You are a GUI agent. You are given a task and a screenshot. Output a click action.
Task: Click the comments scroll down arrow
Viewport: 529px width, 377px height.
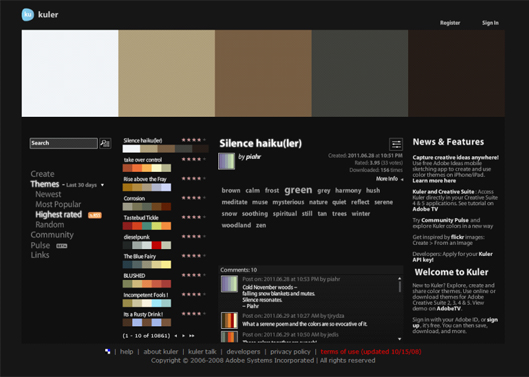(399, 339)
